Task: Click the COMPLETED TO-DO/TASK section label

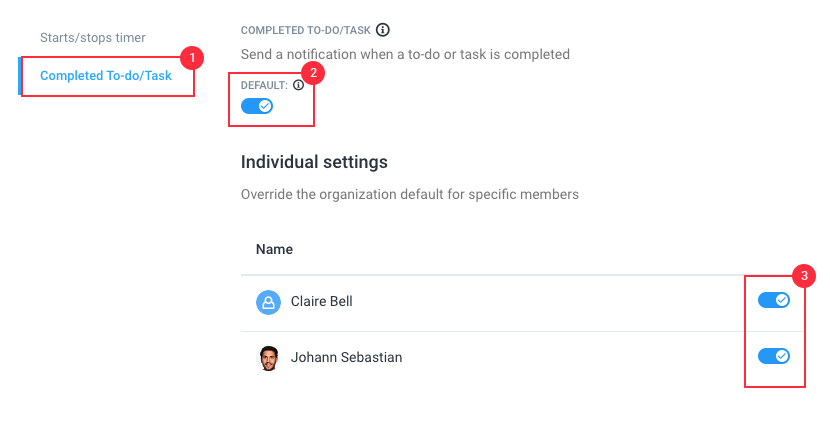Action: click(305, 31)
